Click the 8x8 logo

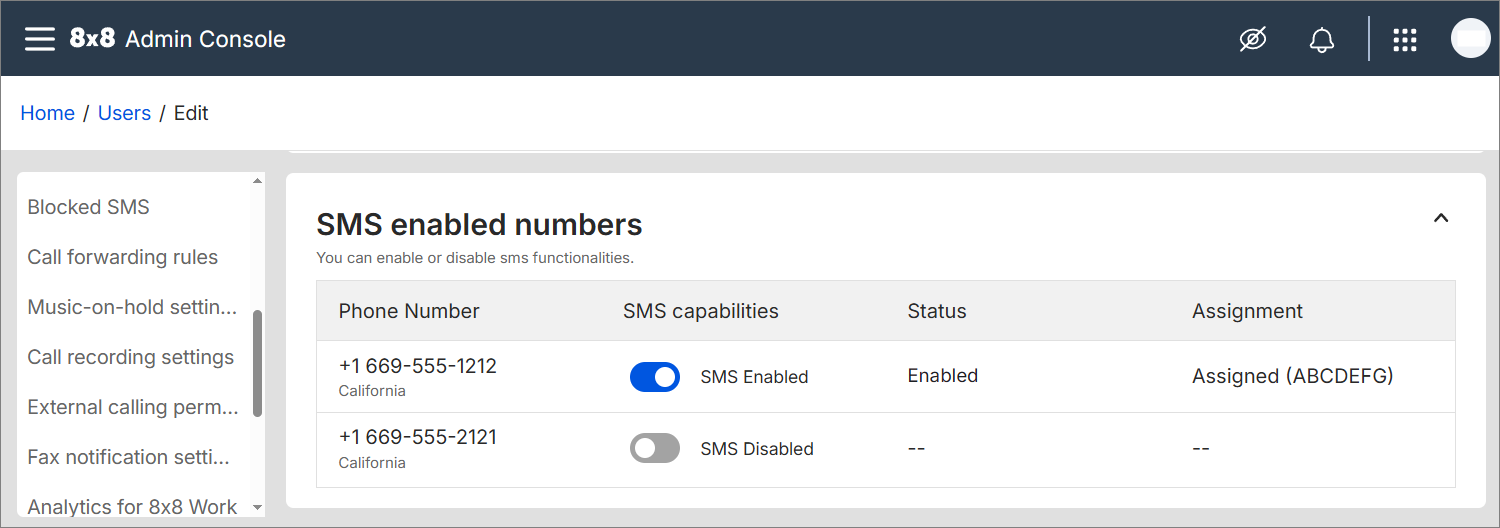[x=92, y=39]
